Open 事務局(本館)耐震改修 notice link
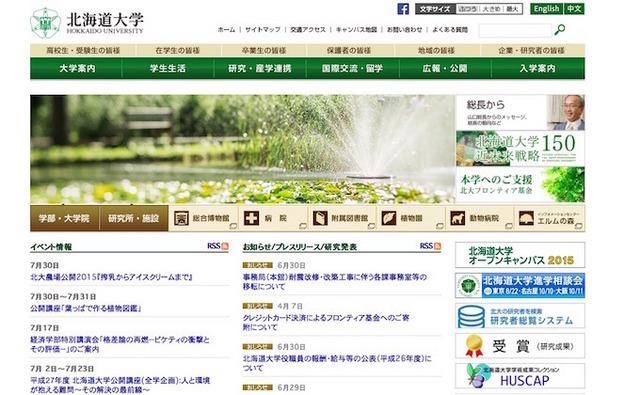Screen dimensions: 640x395 click(335, 282)
